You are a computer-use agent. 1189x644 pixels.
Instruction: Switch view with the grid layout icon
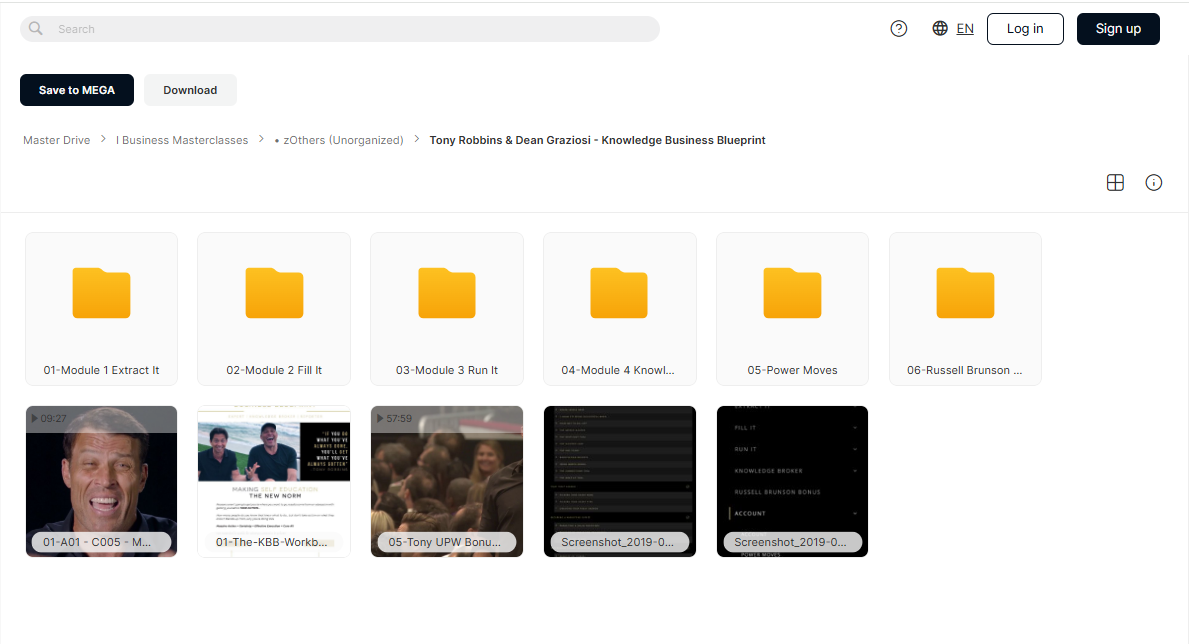pyautogui.click(x=1115, y=183)
